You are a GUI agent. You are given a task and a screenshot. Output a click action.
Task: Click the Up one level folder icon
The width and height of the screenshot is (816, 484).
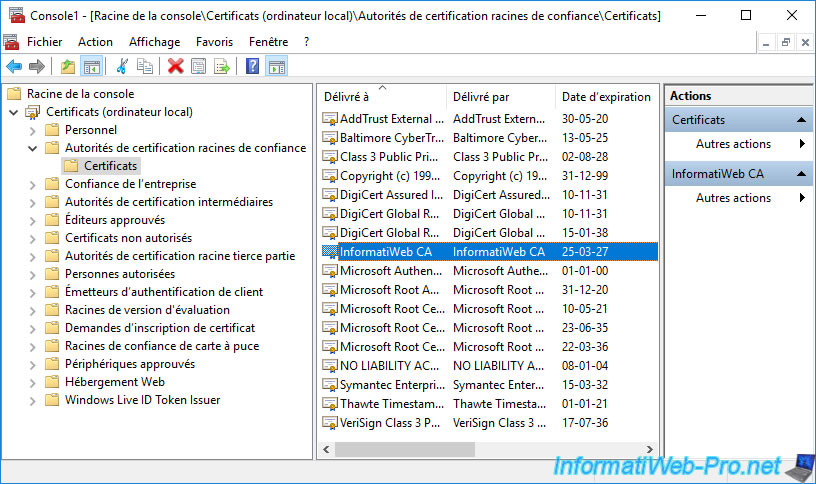click(68, 67)
